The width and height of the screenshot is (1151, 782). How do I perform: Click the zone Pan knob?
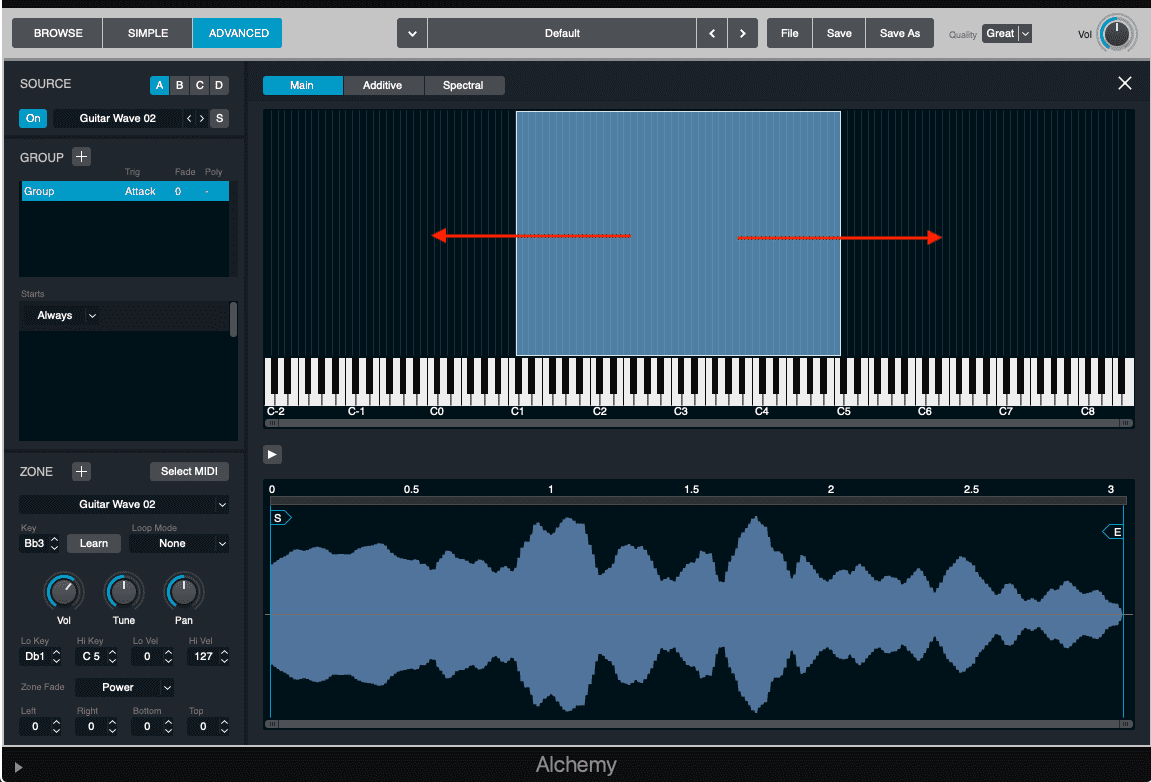click(x=184, y=592)
